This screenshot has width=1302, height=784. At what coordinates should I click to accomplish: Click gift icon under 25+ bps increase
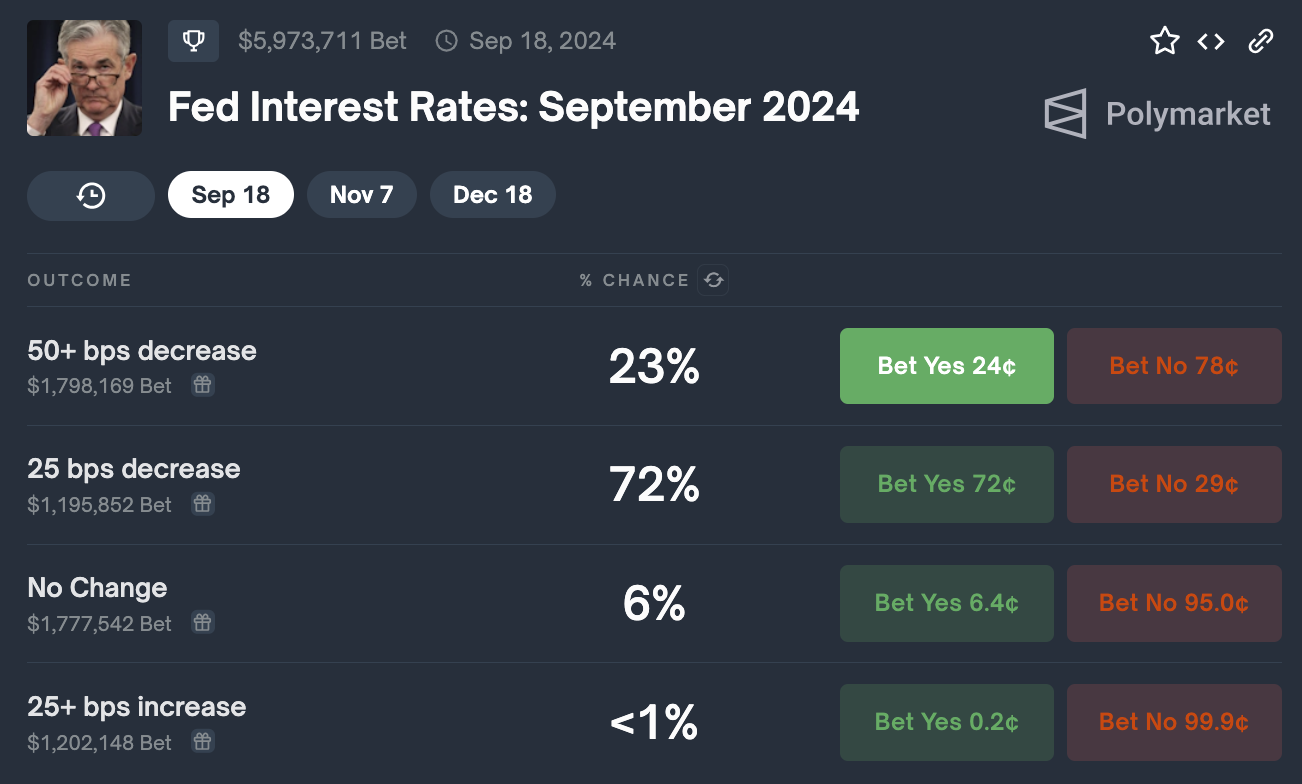click(203, 742)
